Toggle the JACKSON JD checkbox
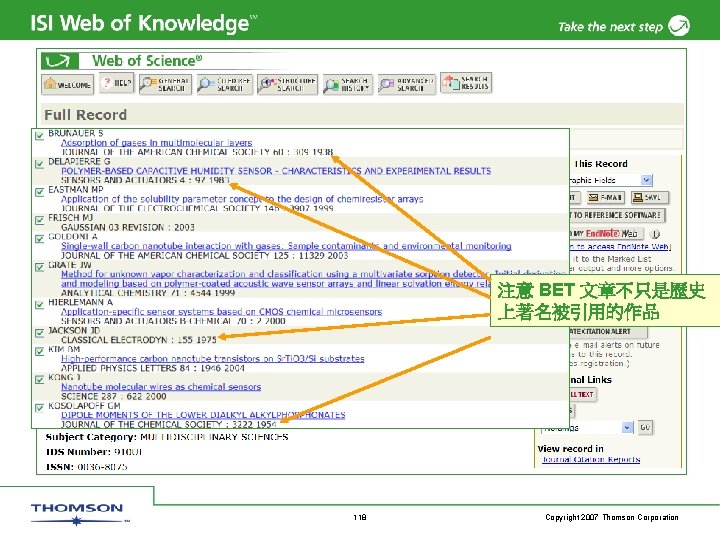The height and width of the screenshot is (540, 720). (40, 332)
